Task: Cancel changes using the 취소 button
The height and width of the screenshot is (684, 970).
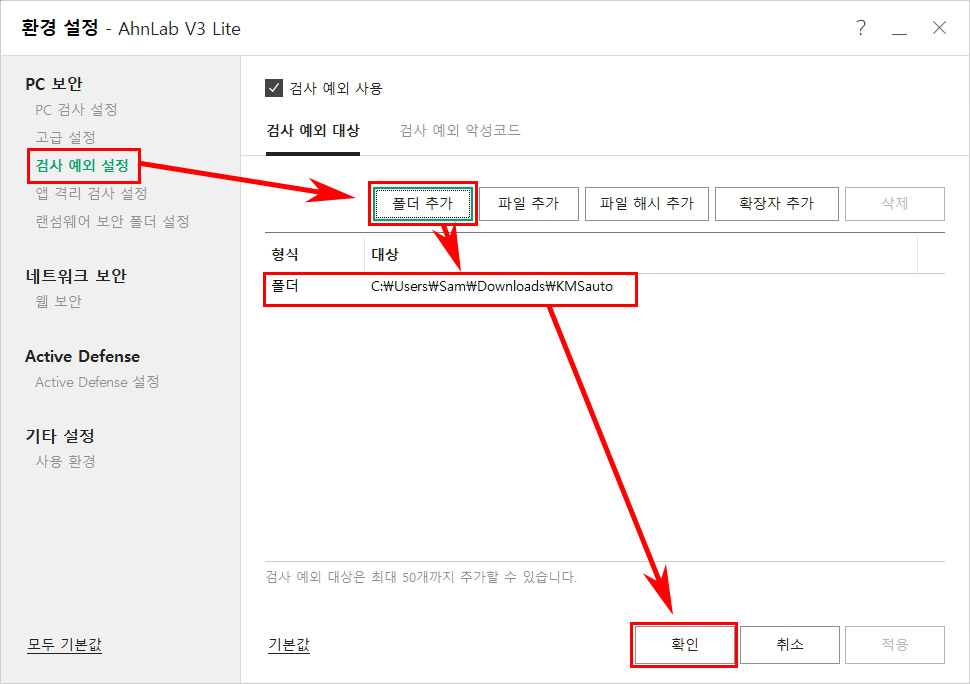Action: (x=789, y=644)
